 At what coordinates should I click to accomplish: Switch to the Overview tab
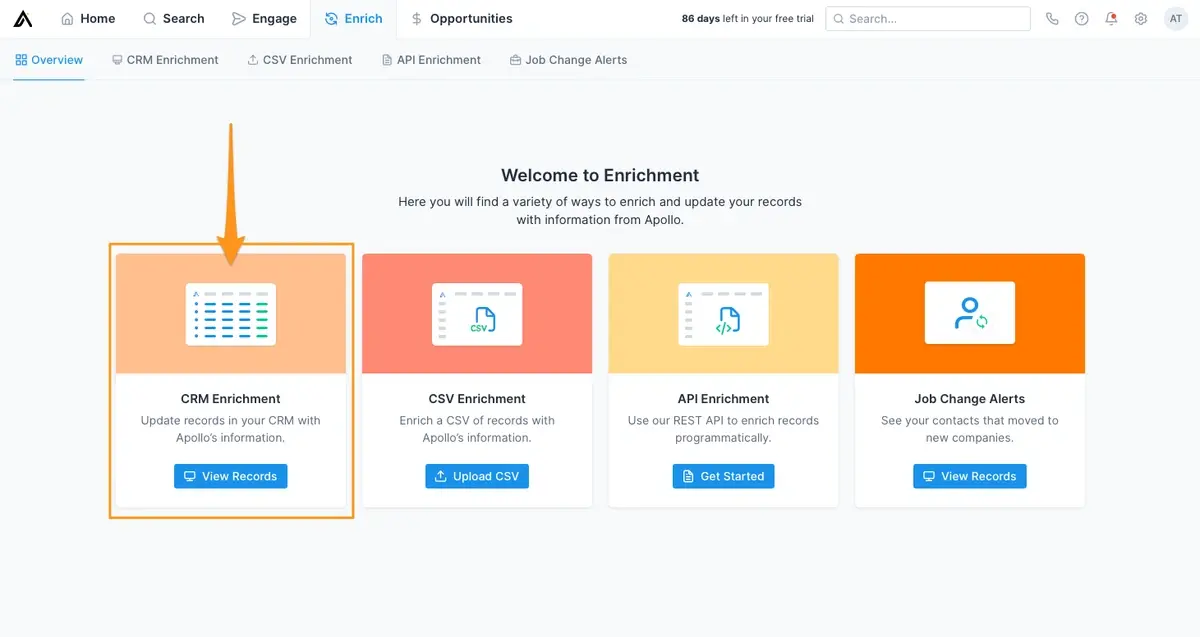(x=49, y=60)
